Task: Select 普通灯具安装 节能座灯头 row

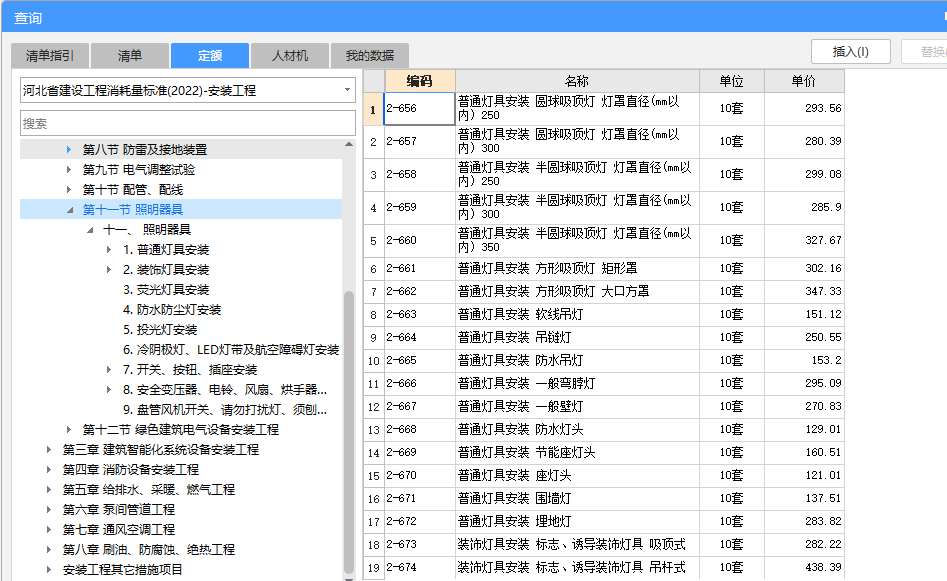Action: (603, 452)
